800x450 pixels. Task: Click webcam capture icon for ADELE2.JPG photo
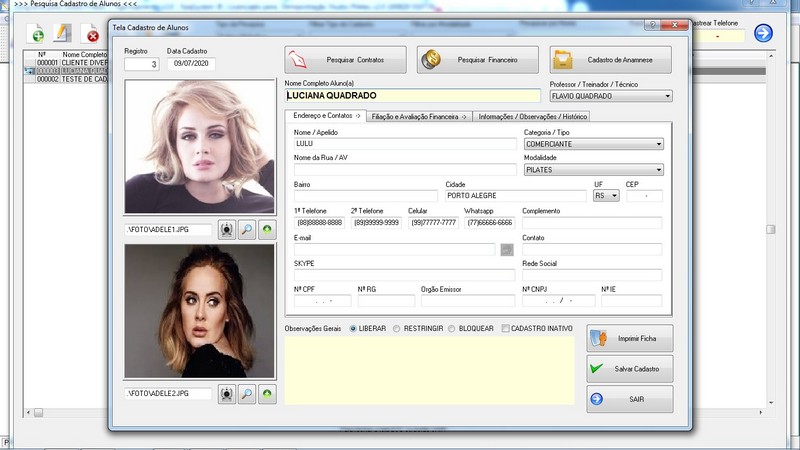(227, 394)
